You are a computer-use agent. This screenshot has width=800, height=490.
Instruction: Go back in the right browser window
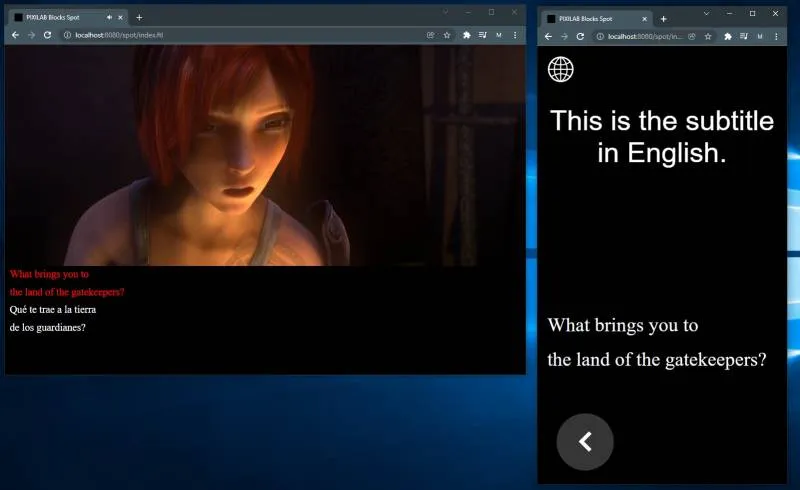(548, 36)
